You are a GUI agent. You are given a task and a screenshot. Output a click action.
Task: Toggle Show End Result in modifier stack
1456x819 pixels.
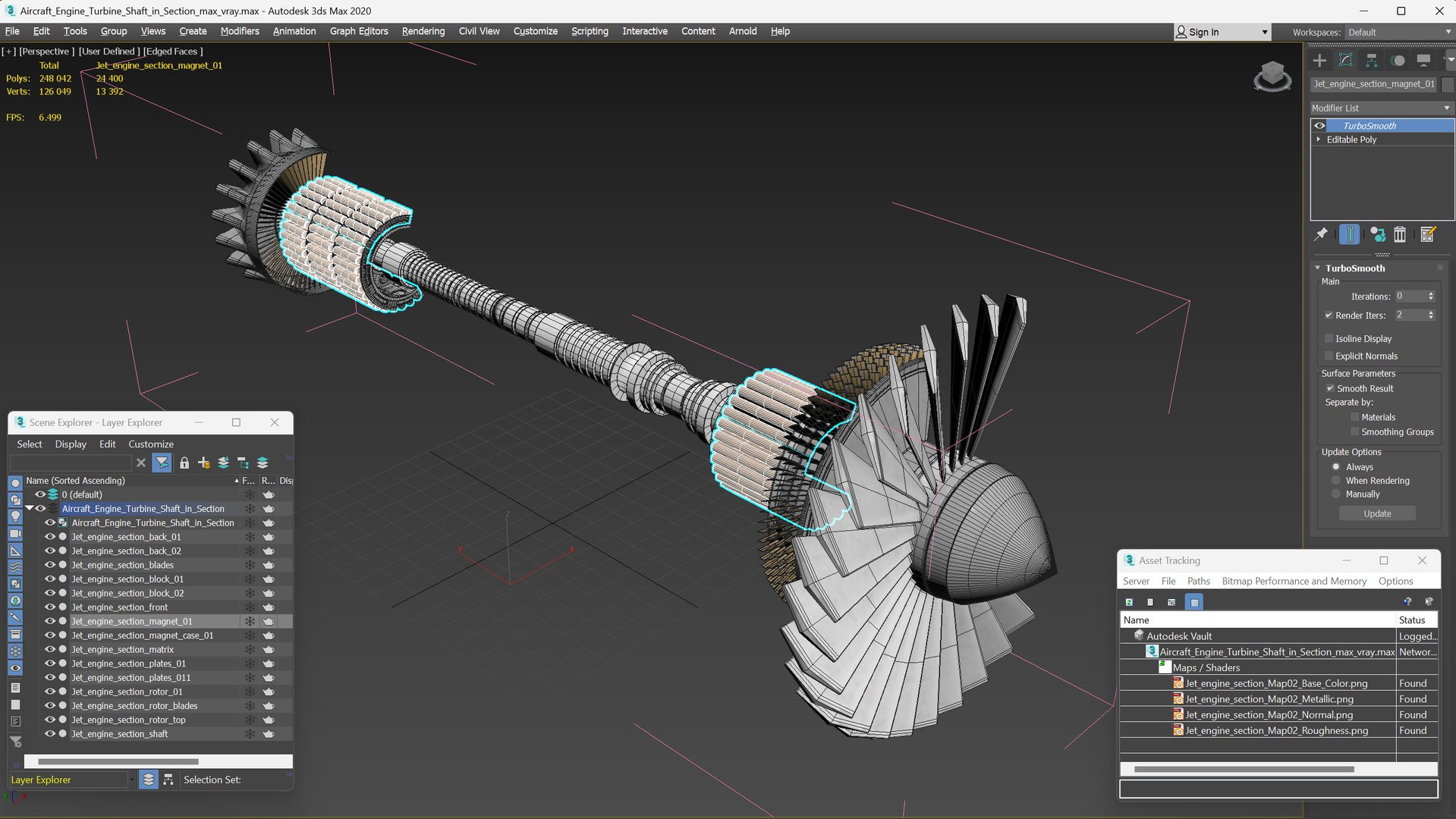(1349, 234)
